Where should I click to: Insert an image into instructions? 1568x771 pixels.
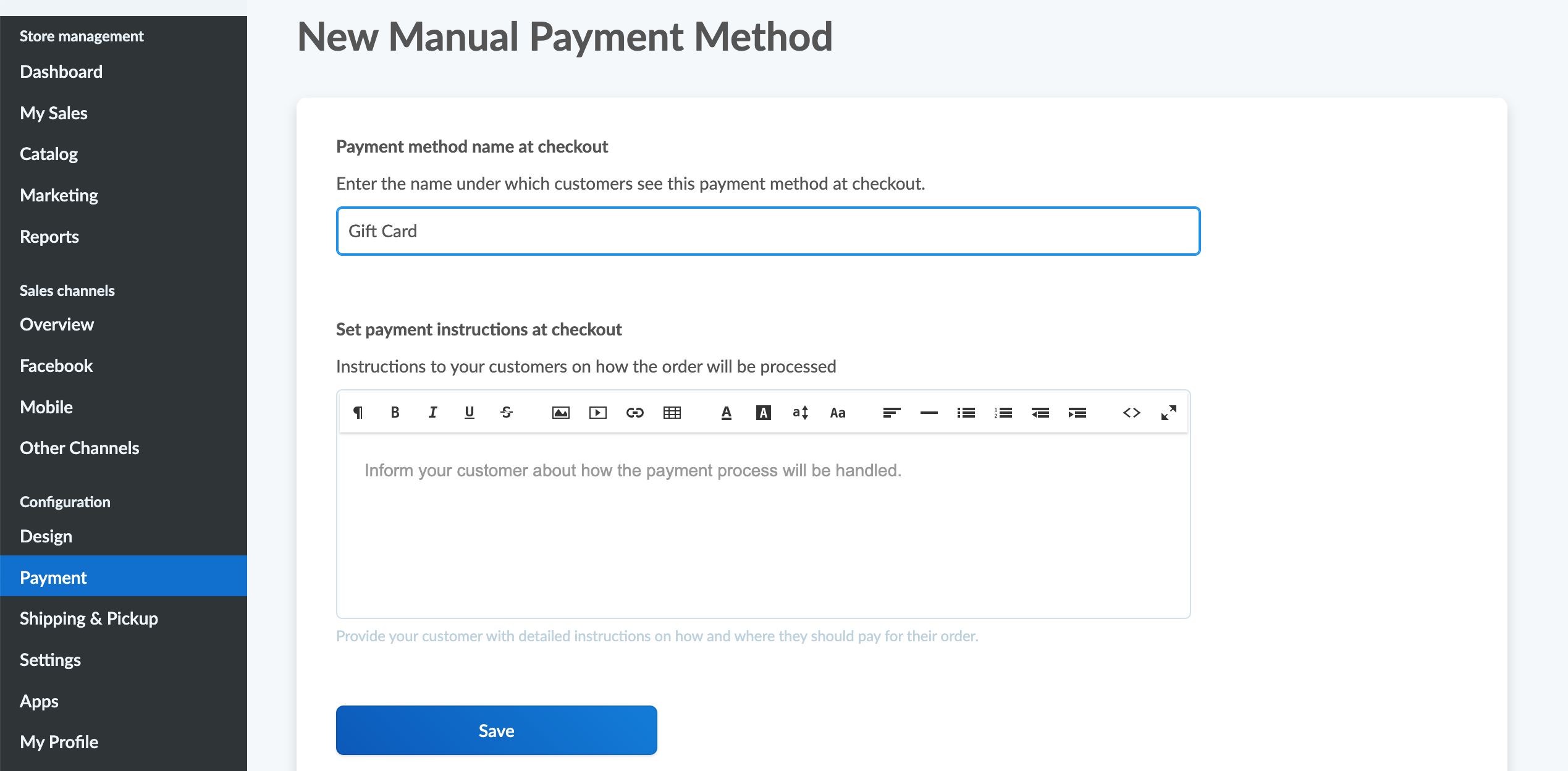point(560,413)
